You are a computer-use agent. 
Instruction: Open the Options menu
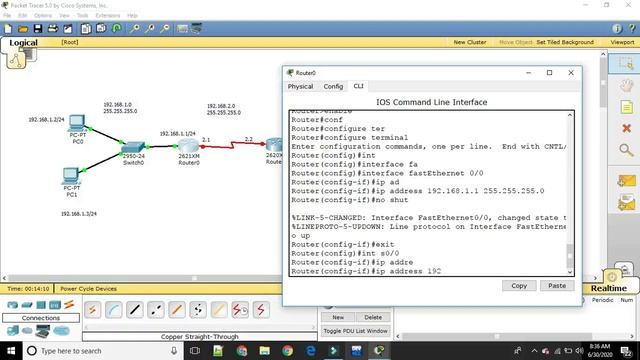pos(43,16)
